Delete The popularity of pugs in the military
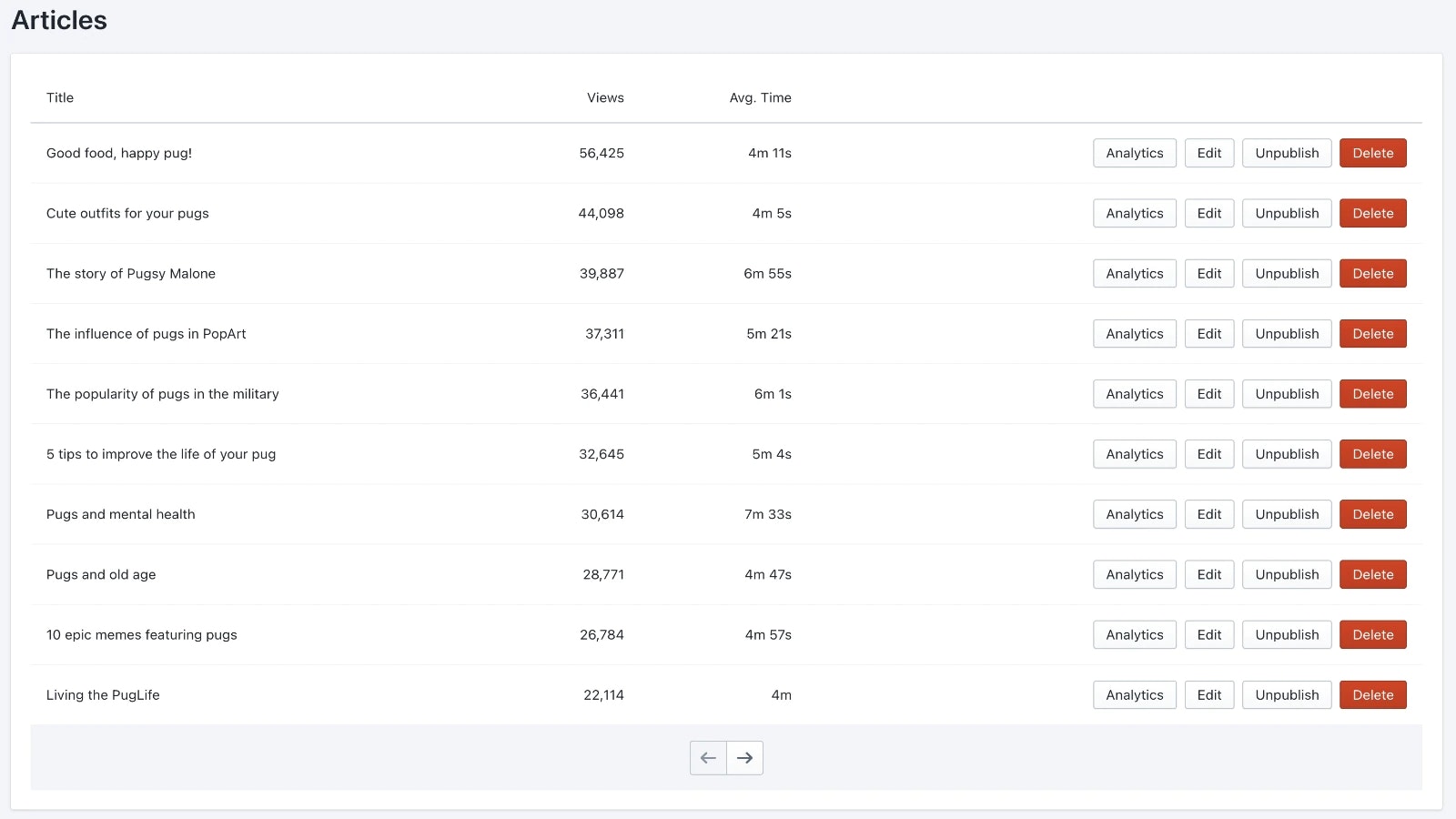The height and width of the screenshot is (819, 1456). click(1373, 394)
